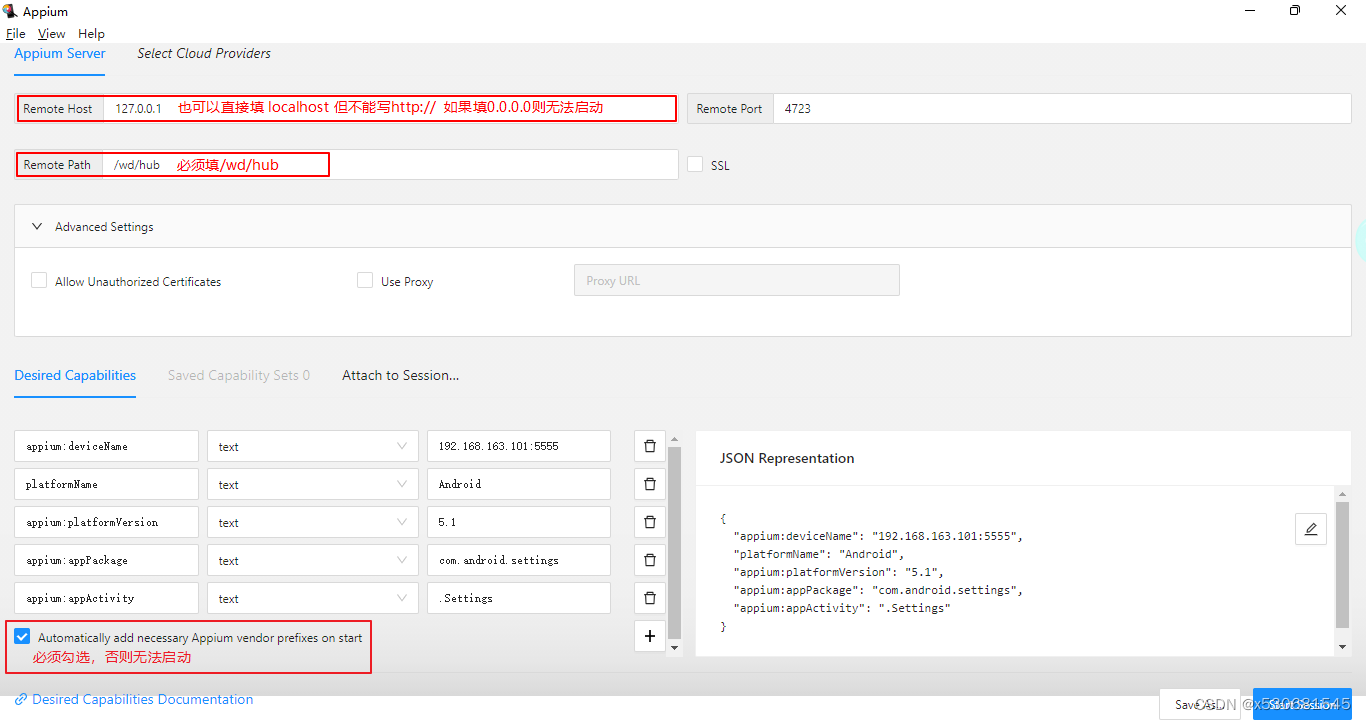Click the link icon beside Desired Capabilities Documentation
Viewport: 1366px width, 720px height.
point(22,698)
